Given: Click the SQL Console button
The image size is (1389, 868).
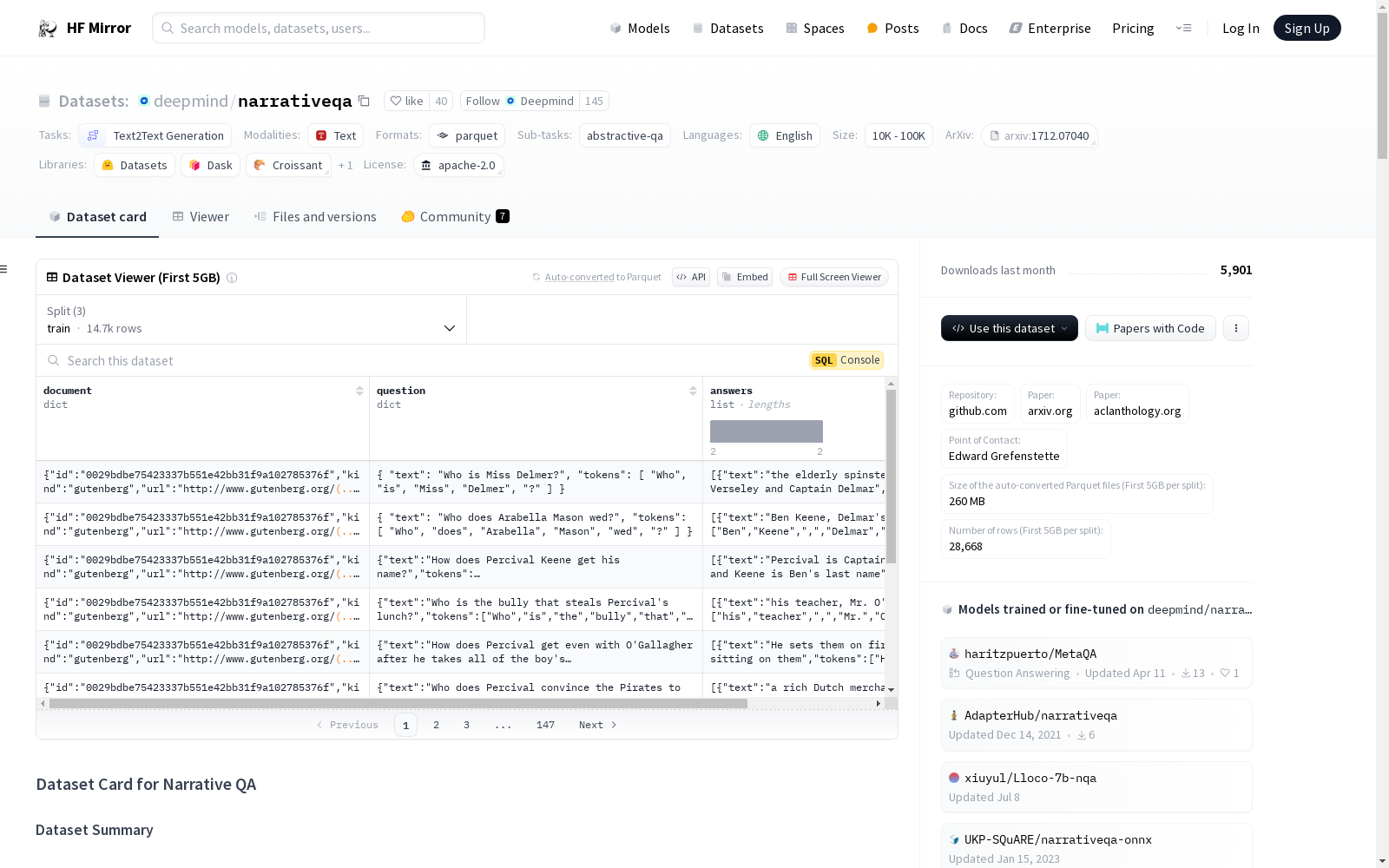Looking at the screenshot, I should pos(846,360).
